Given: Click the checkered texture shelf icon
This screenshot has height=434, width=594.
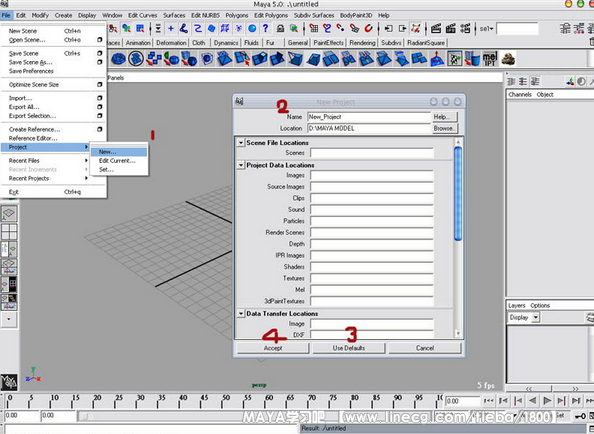Looking at the screenshot, I should coord(455,59).
